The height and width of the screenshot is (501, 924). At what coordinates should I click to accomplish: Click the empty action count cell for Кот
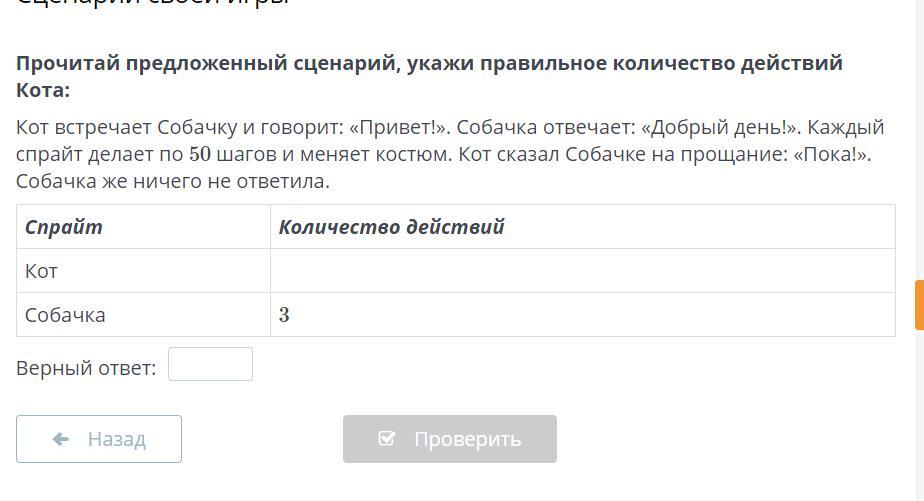(x=582, y=271)
